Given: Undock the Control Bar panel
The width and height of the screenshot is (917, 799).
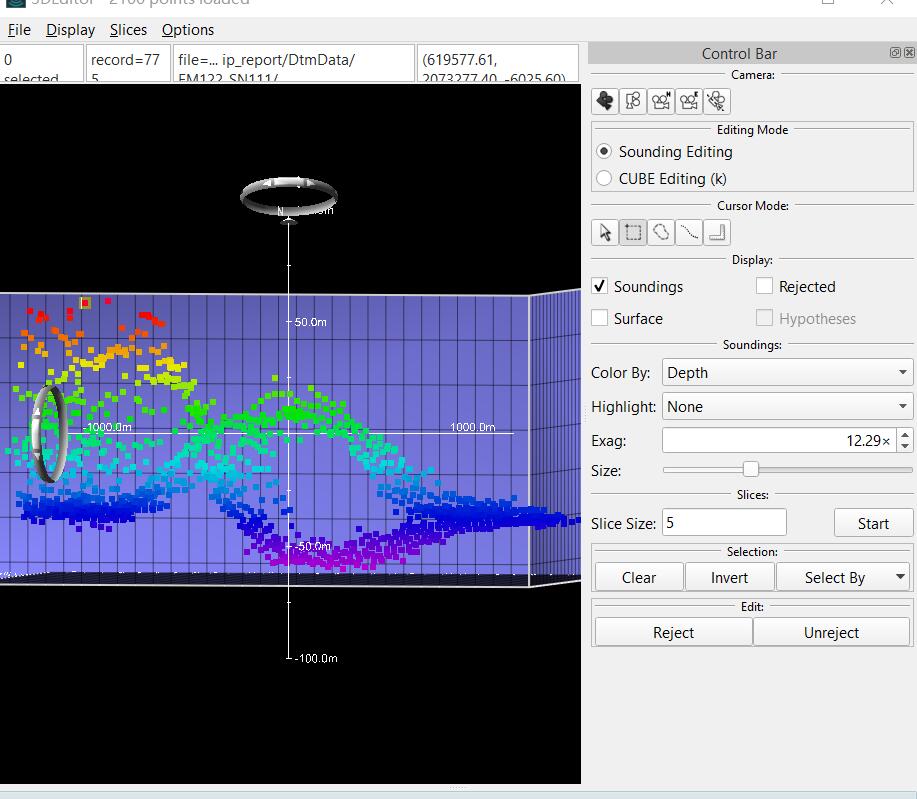Looking at the screenshot, I should tap(895, 53).
